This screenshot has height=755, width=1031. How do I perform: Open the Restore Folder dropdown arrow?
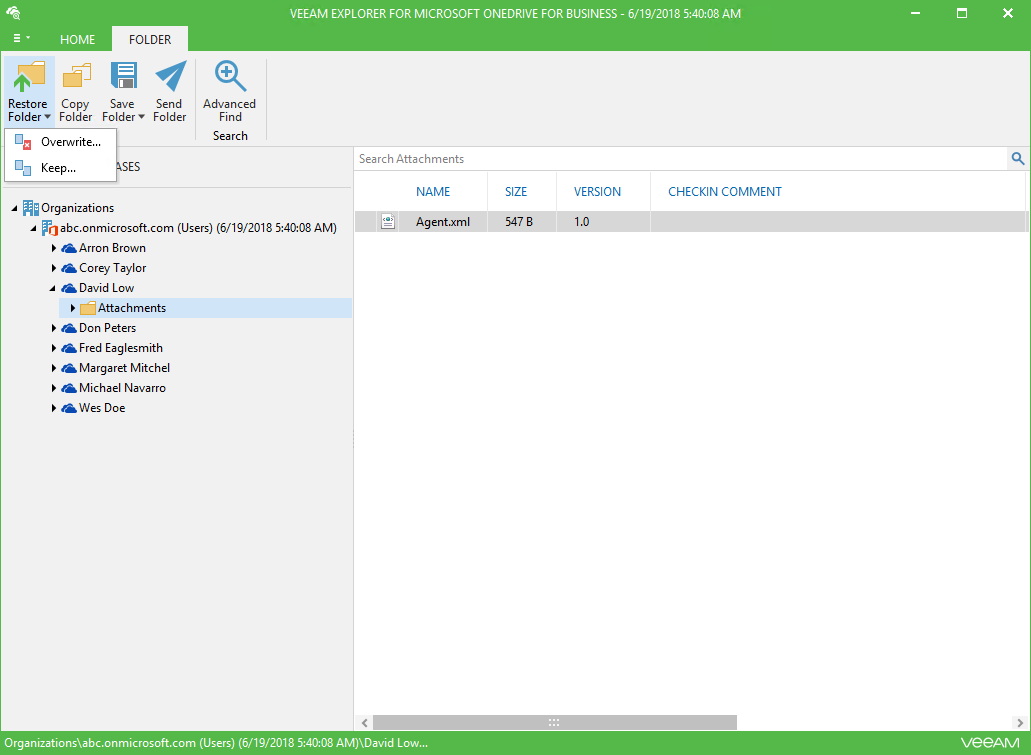tap(47, 117)
